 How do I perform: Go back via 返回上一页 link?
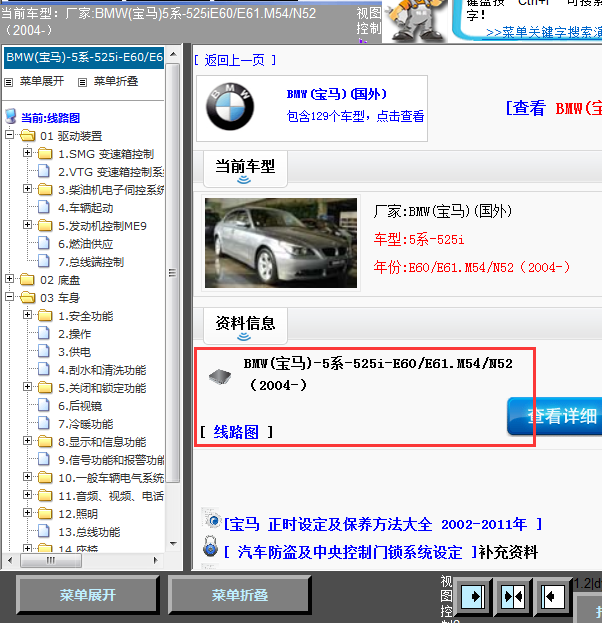(235, 60)
